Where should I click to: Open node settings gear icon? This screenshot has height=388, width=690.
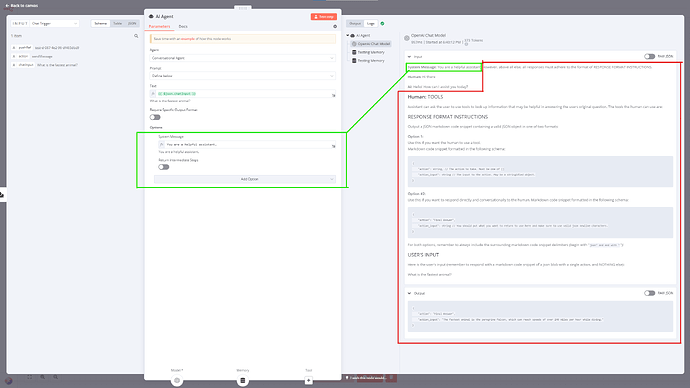click(335, 26)
